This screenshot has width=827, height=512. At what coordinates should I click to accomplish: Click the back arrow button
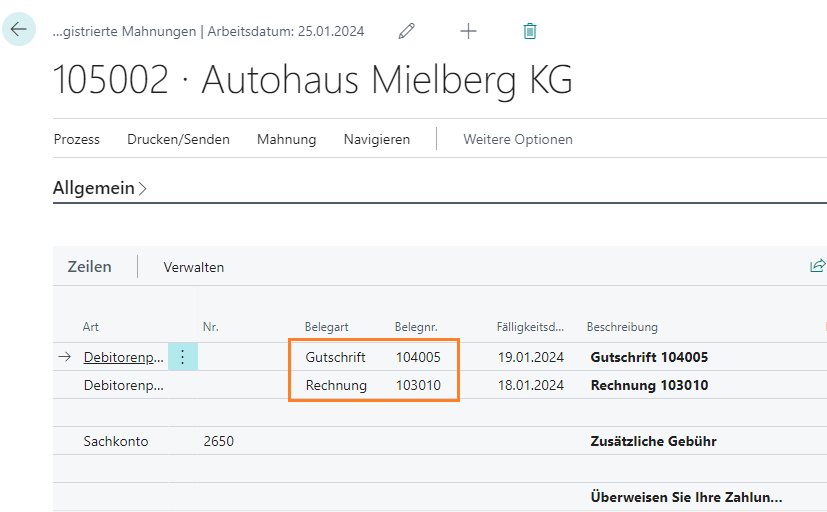pos(19,30)
